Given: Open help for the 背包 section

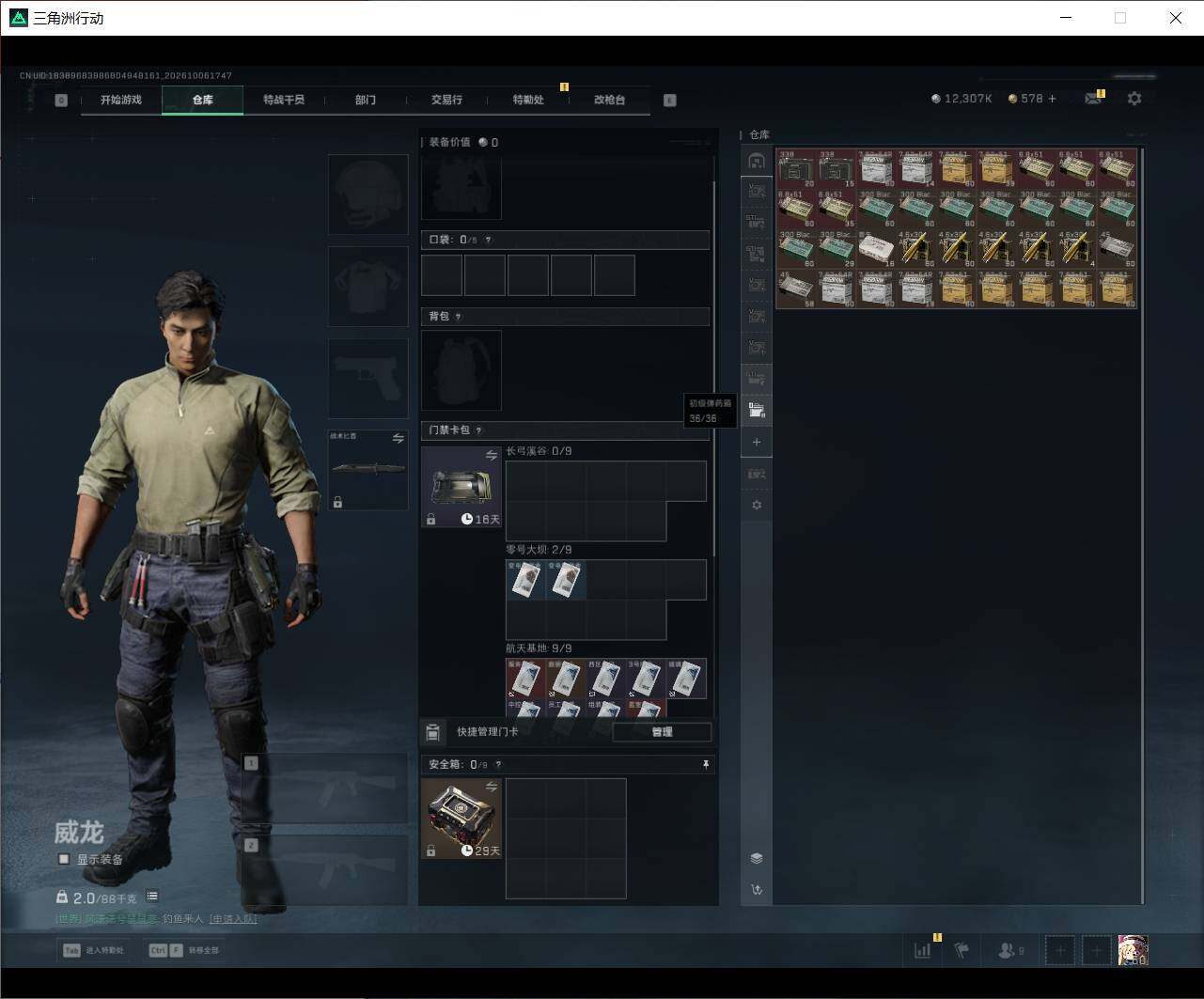Looking at the screenshot, I should click(458, 317).
